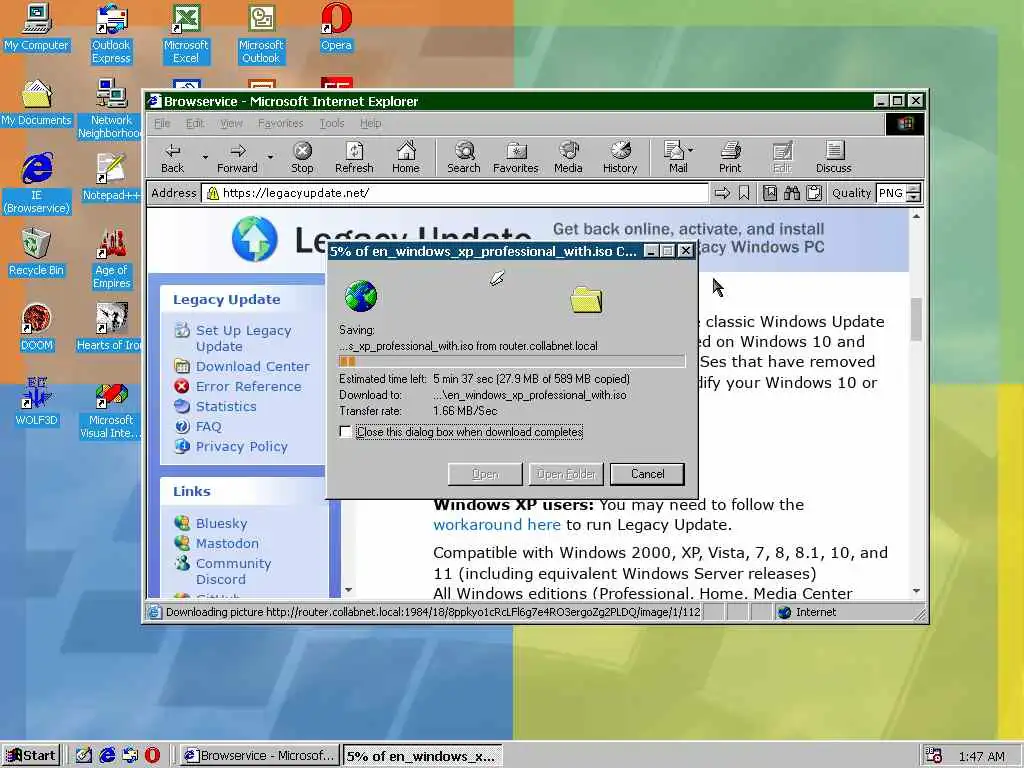Select the DOOM desktop icon
1024x768 pixels.
[x=36, y=328]
